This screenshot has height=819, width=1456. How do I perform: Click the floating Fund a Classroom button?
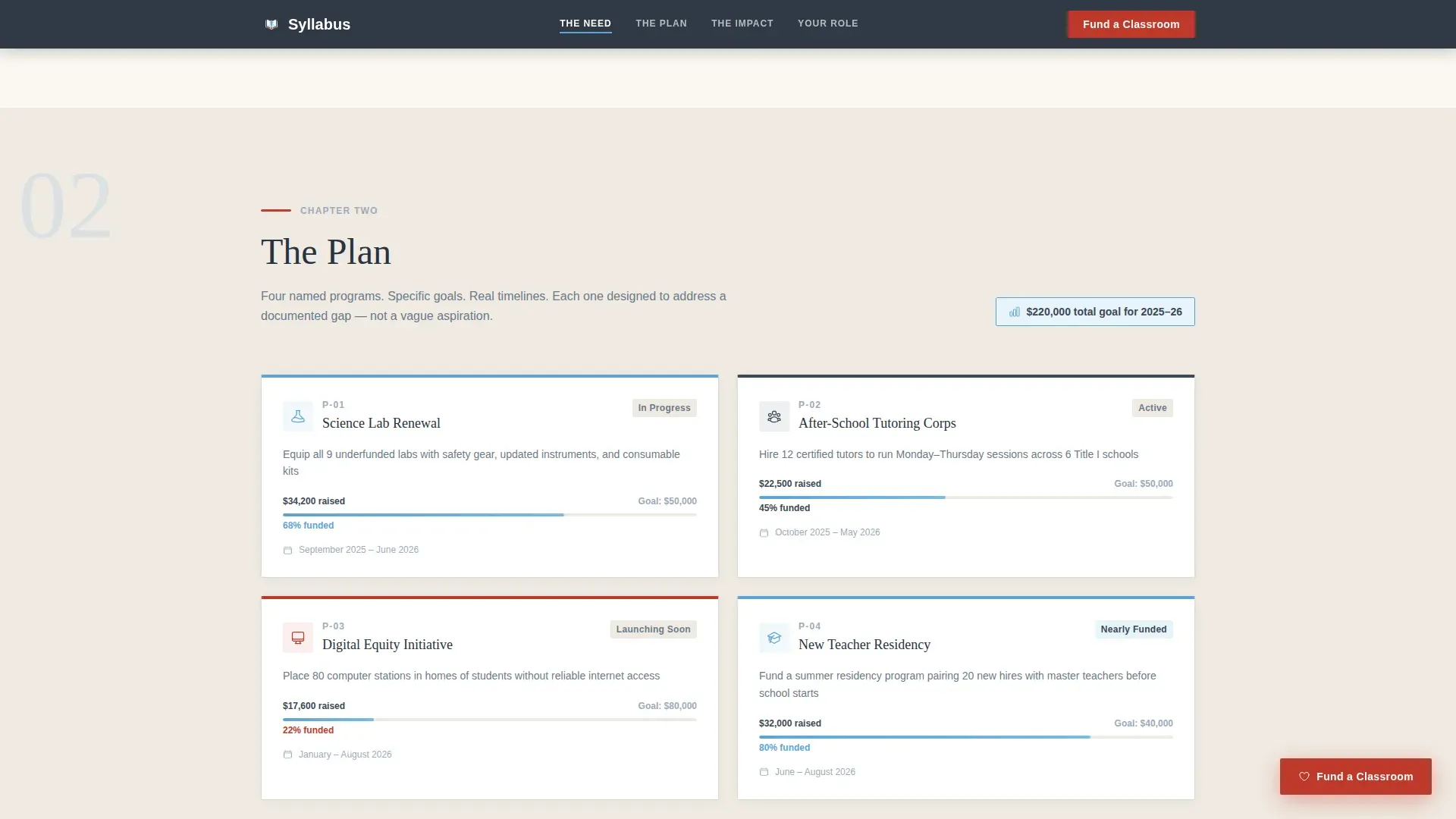pyautogui.click(x=1356, y=777)
